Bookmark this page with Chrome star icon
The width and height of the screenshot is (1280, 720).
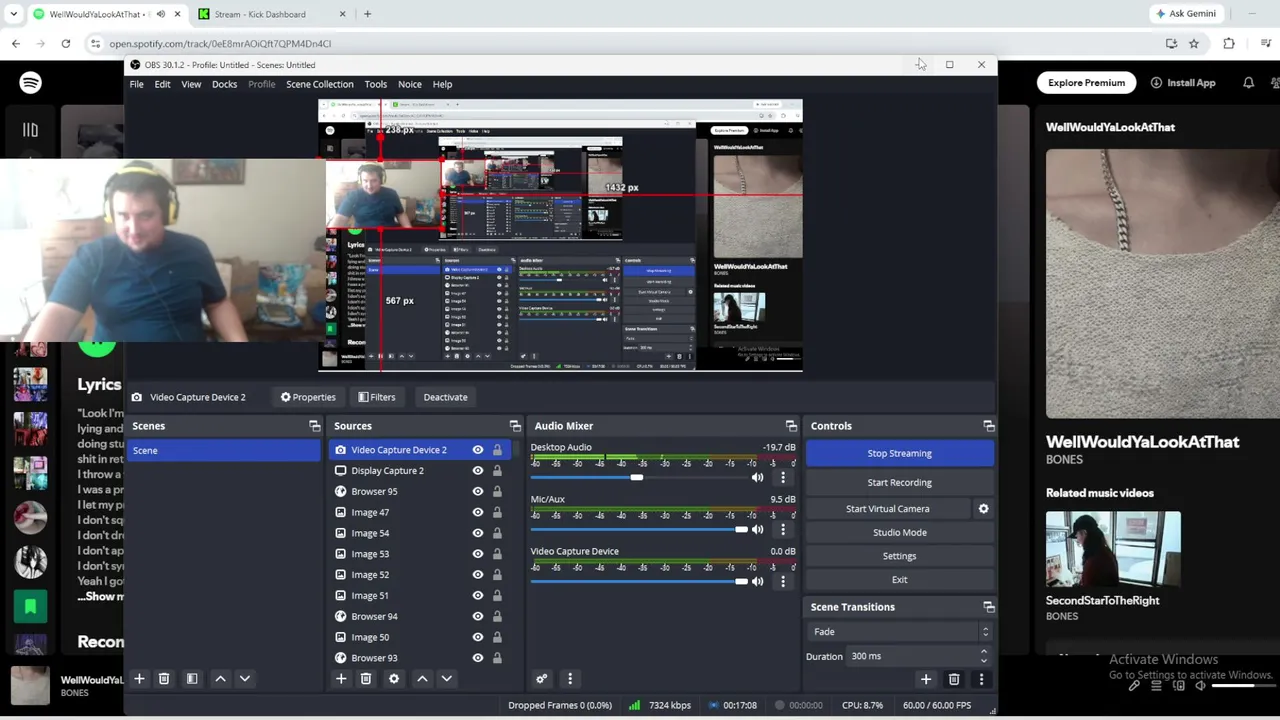point(1193,44)
